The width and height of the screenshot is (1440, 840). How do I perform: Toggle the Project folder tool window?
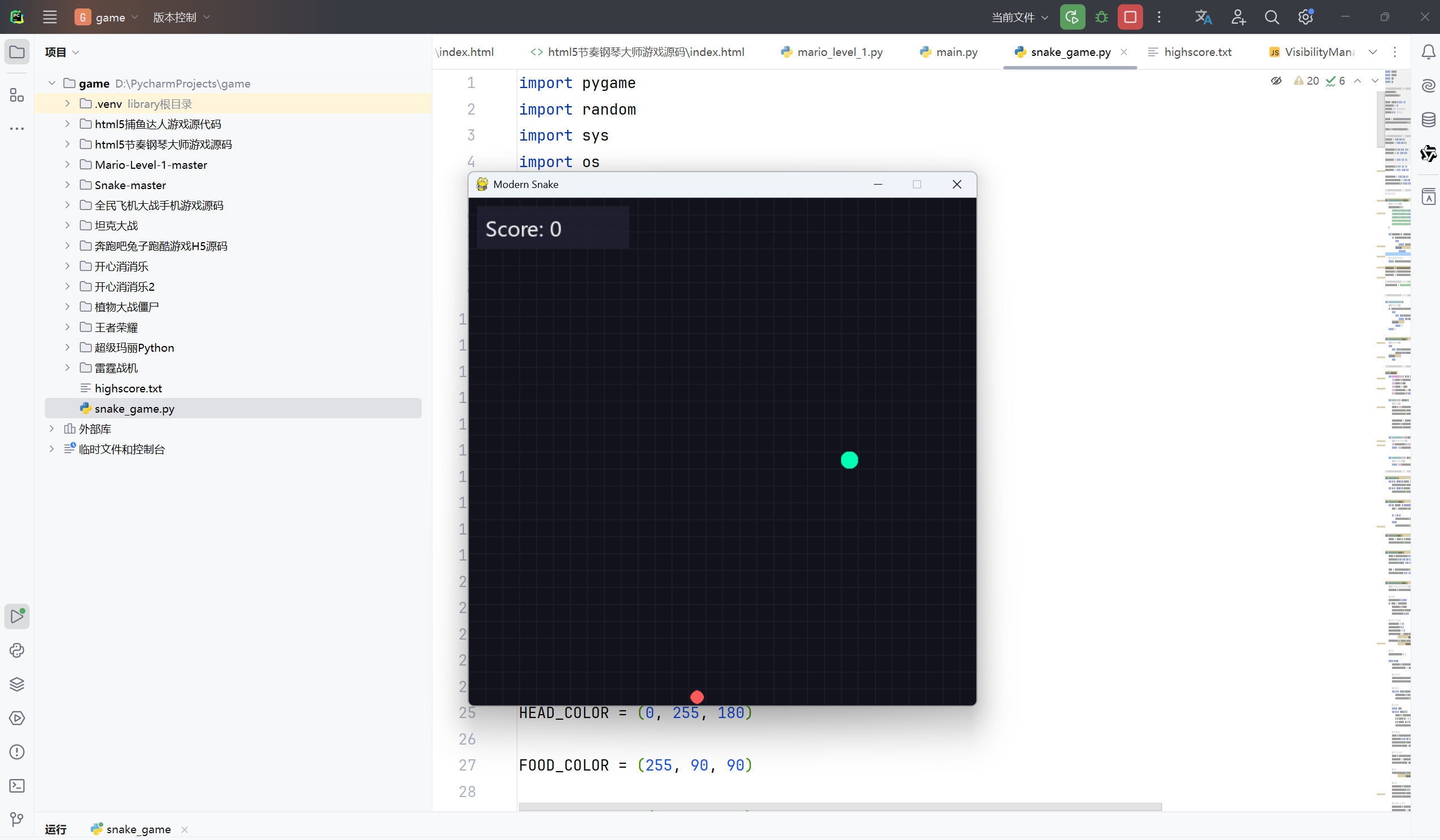16,52
